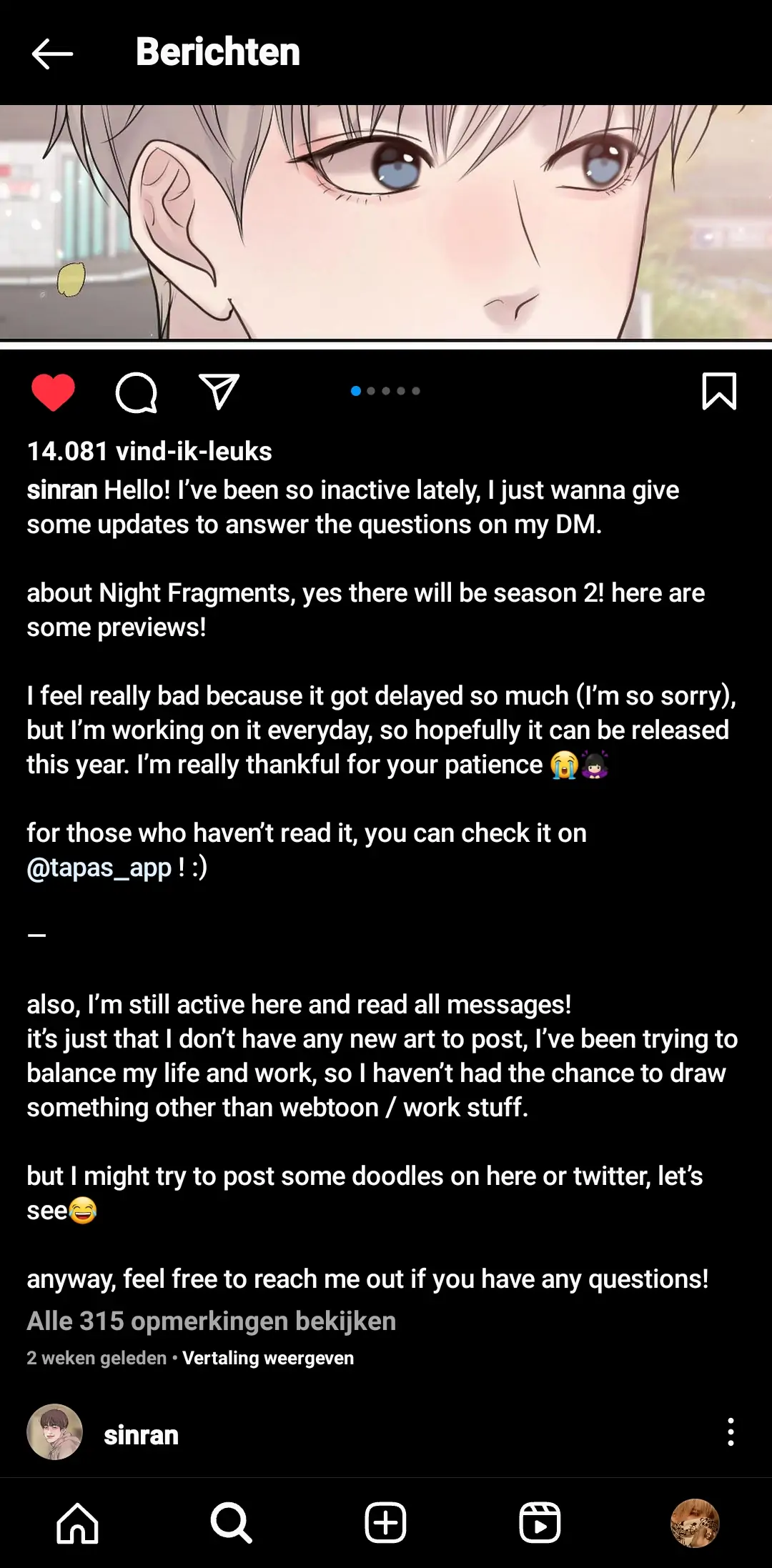Tap the create new post plus icon
This screenshot has width=772, height=1568.
coord(386,1523)
